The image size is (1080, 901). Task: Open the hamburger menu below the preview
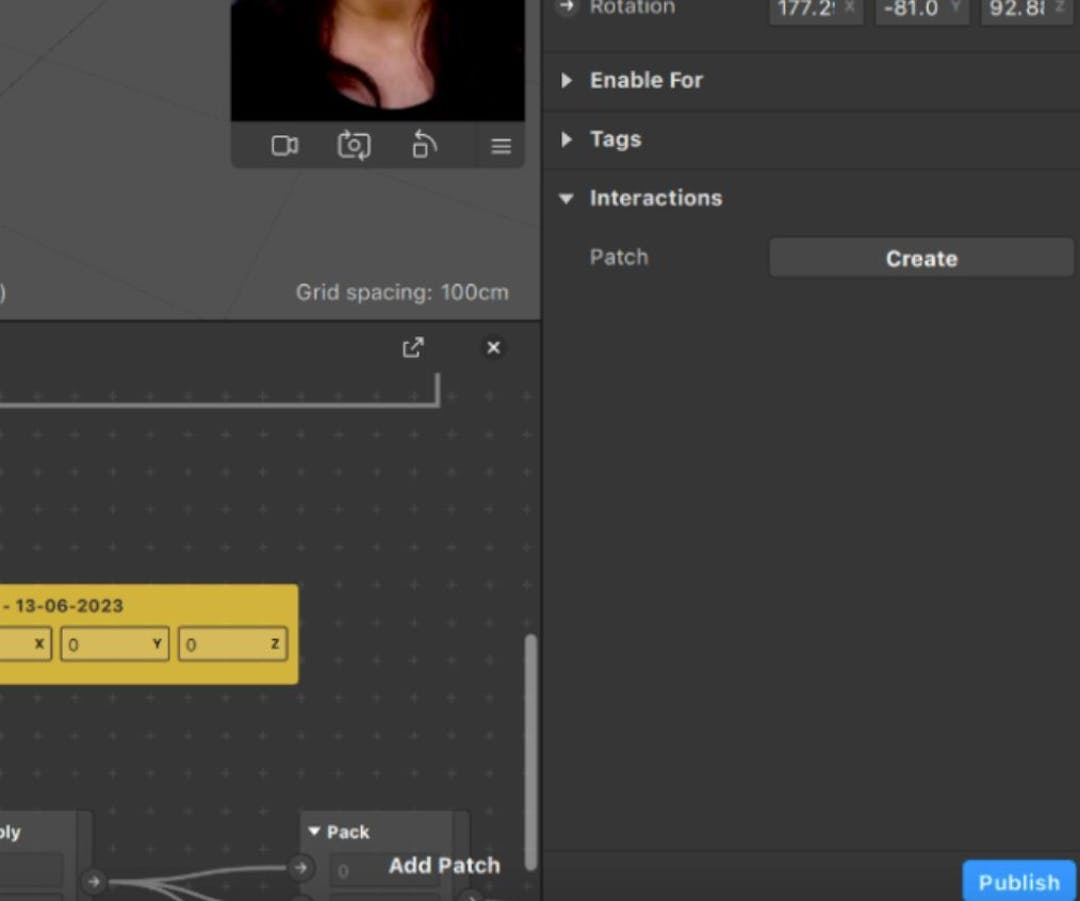500,145
